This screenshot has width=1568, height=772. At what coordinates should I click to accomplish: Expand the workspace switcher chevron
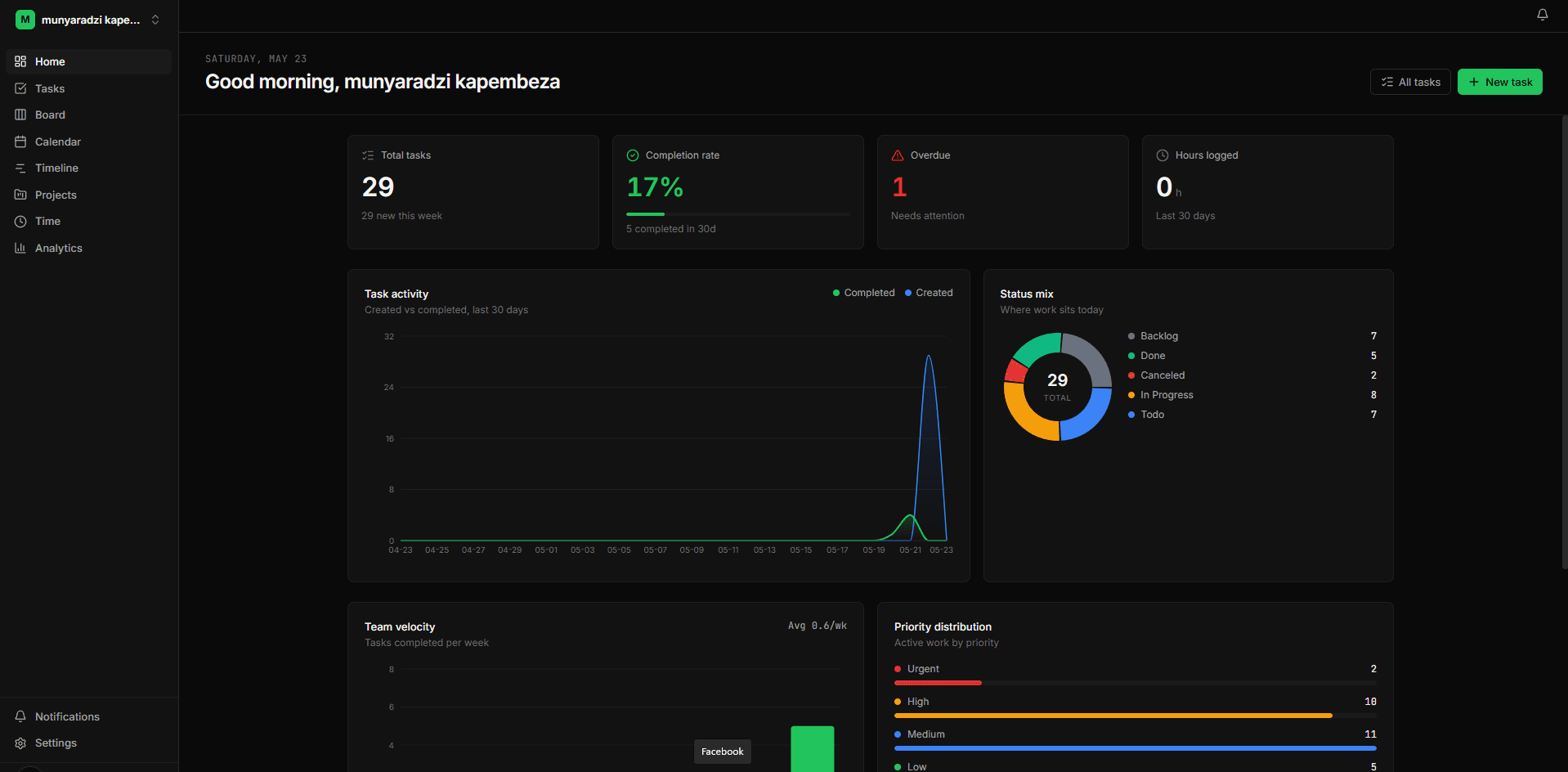tap(155, 20)
